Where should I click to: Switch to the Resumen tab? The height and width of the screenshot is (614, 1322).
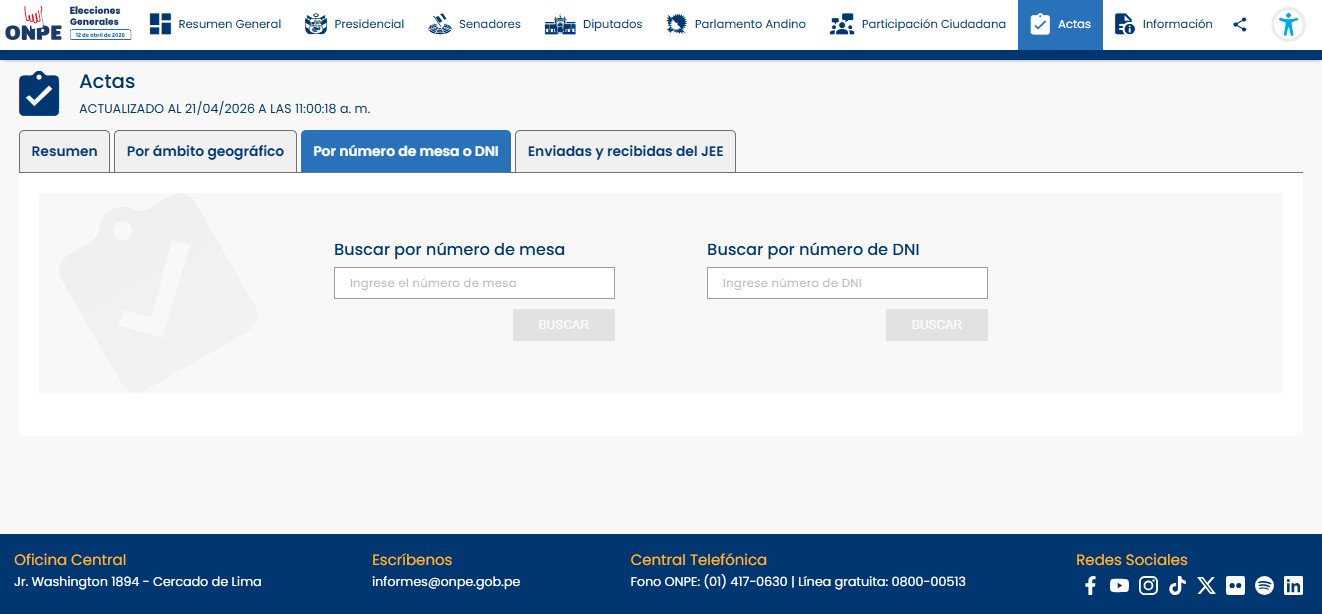[x=64, y=152]
